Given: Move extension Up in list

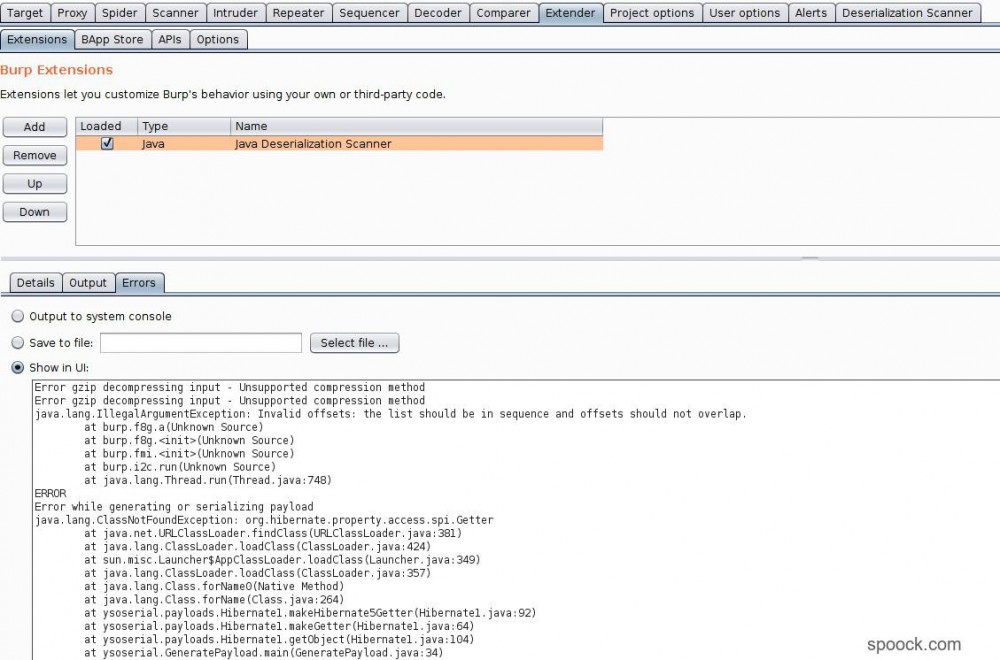Looking at the screenshot, I should [x=34, y=184].
